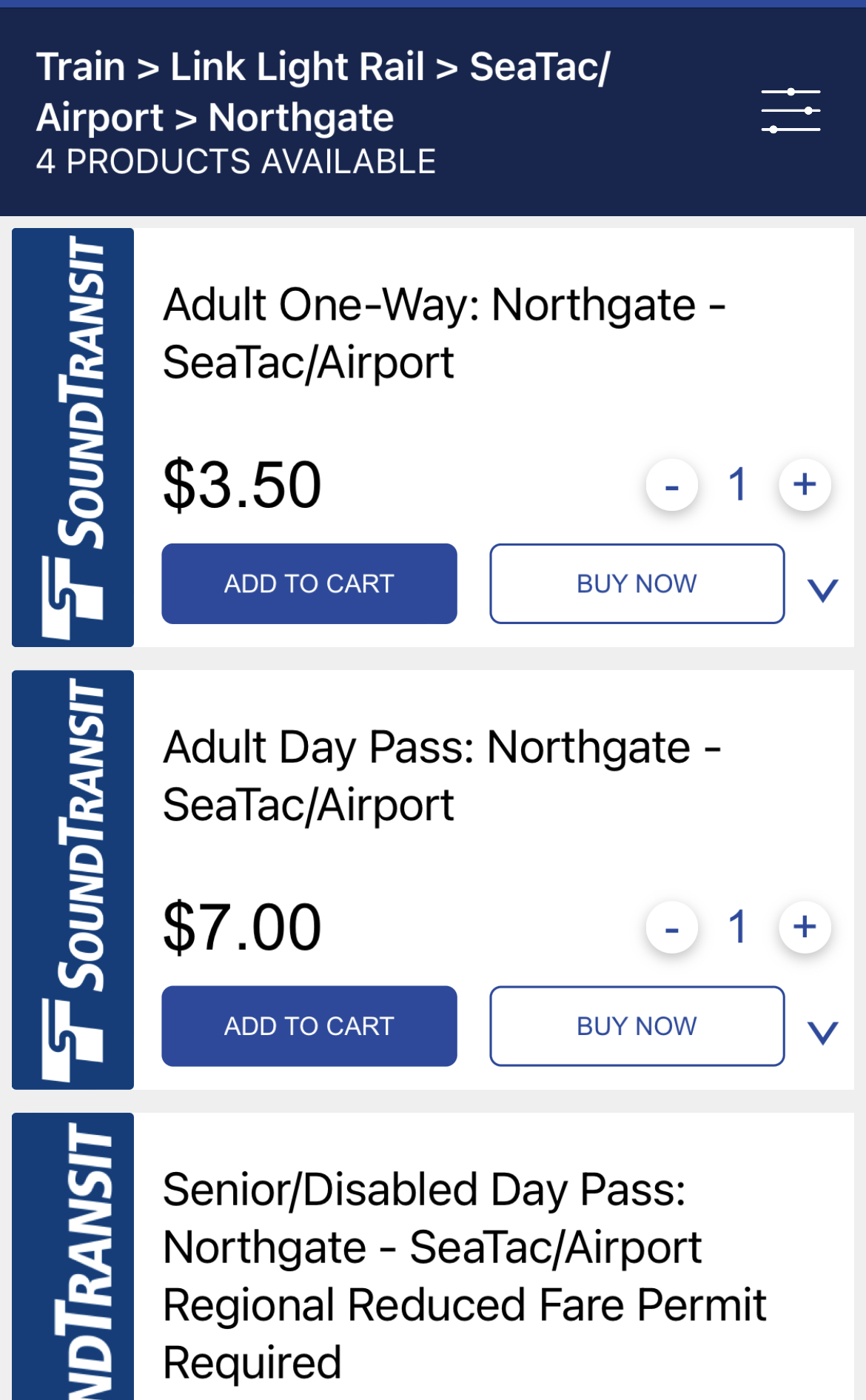Buy Adult Day Pass now
This screenshot has width=866, height=1400.
click(x=637, y=1026)
